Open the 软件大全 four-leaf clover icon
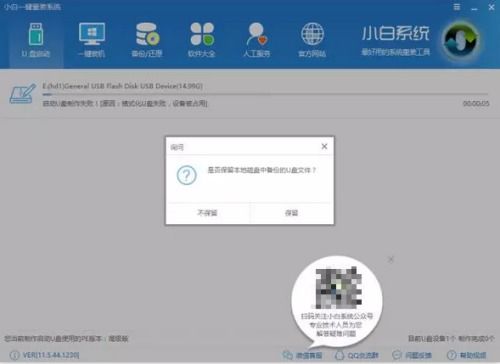Screen dimensions: 500x364 click(202, 34)
